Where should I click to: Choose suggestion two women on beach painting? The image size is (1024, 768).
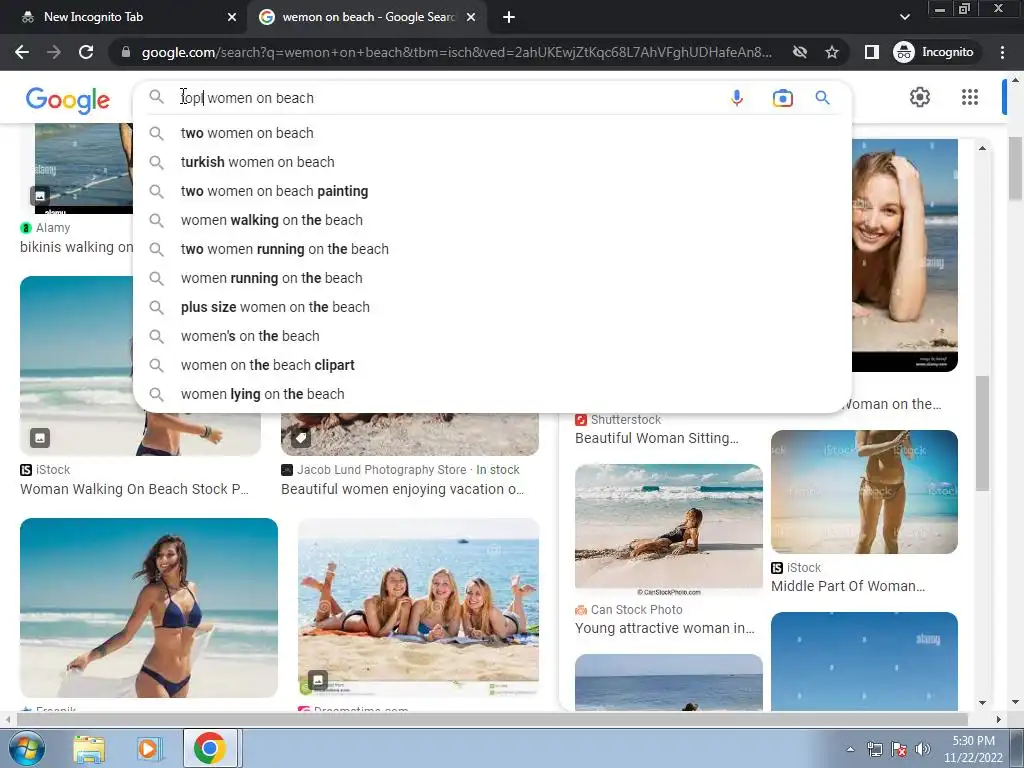492,191
